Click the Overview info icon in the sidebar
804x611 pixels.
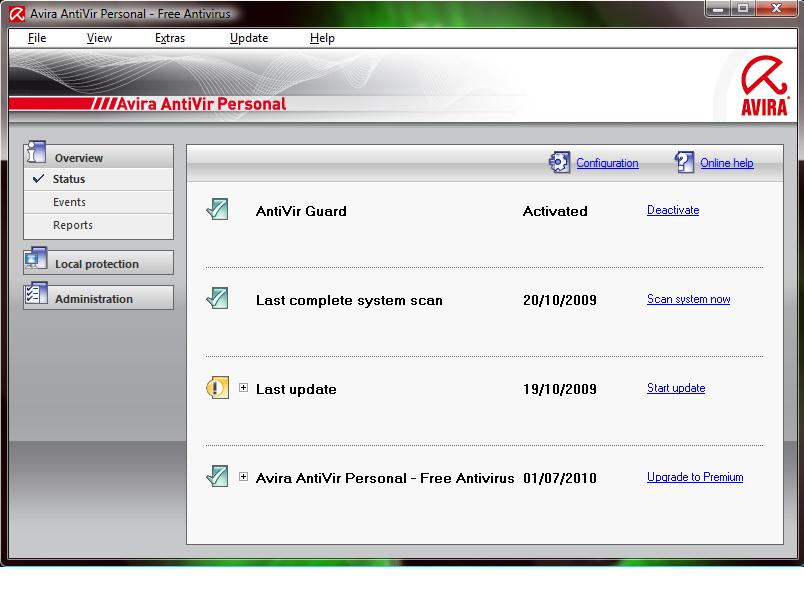click(x=36, y=152)
